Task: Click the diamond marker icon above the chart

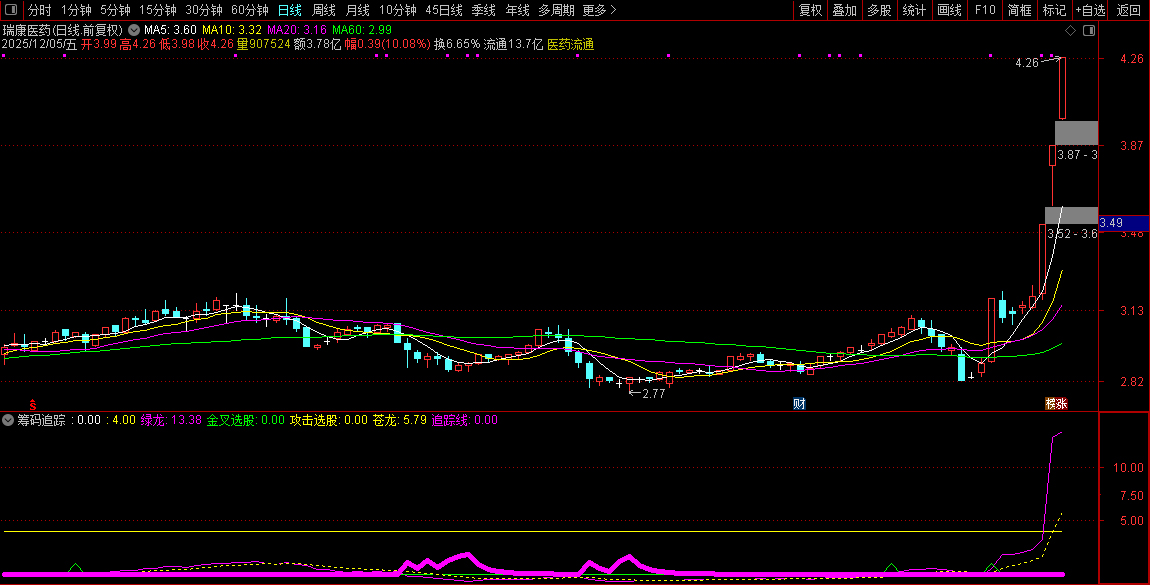Action: (1070, 30)
